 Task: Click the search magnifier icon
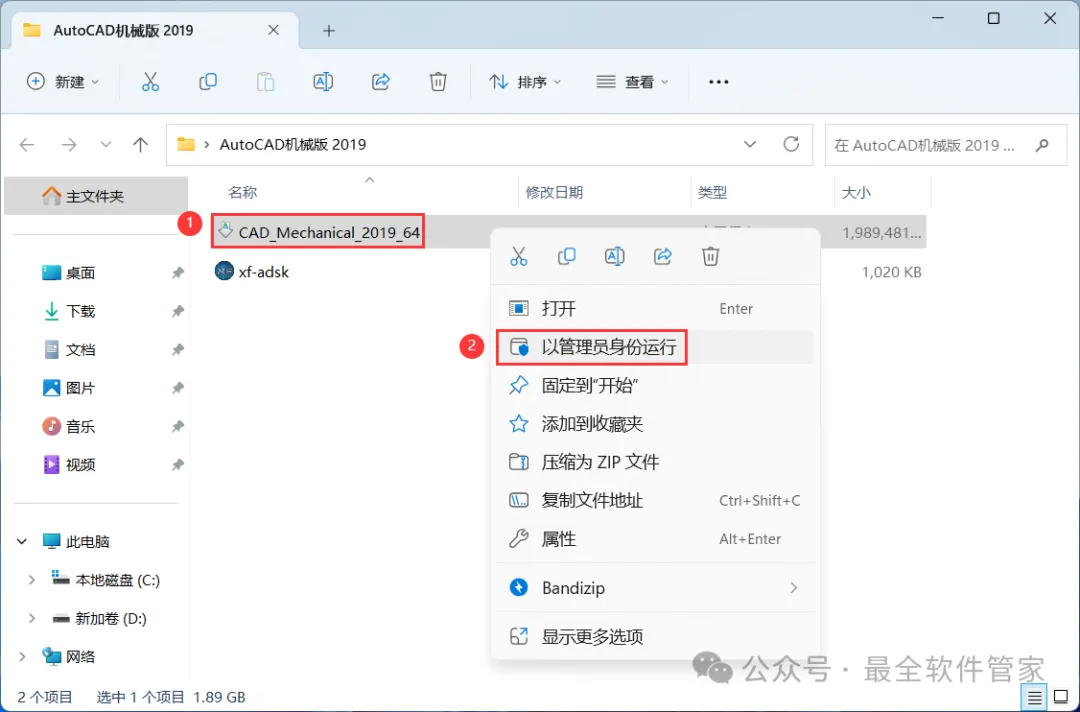tap(1042, 145)
